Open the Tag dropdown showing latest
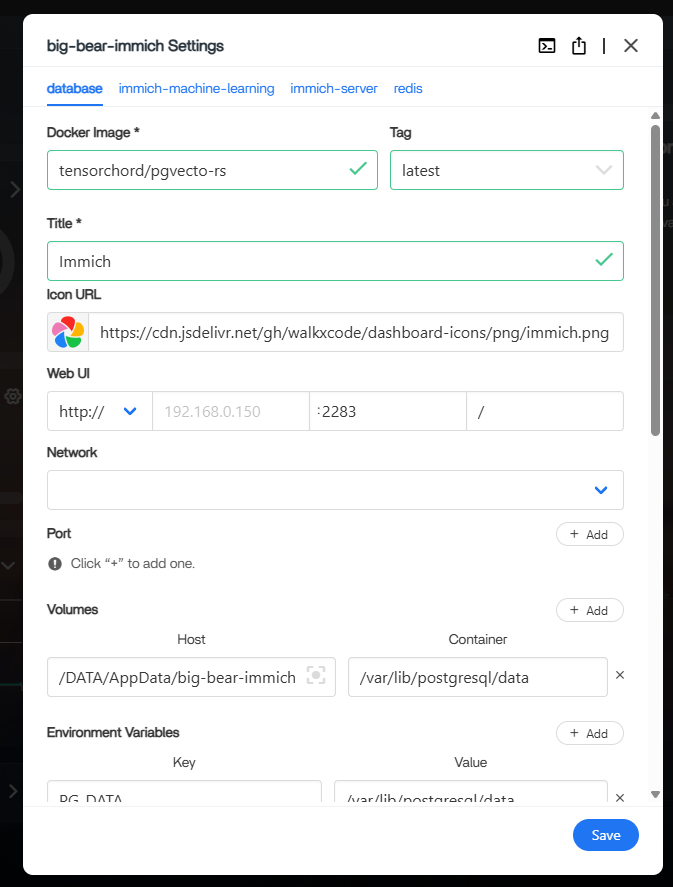673x887 pixels. tap(507, 170)
